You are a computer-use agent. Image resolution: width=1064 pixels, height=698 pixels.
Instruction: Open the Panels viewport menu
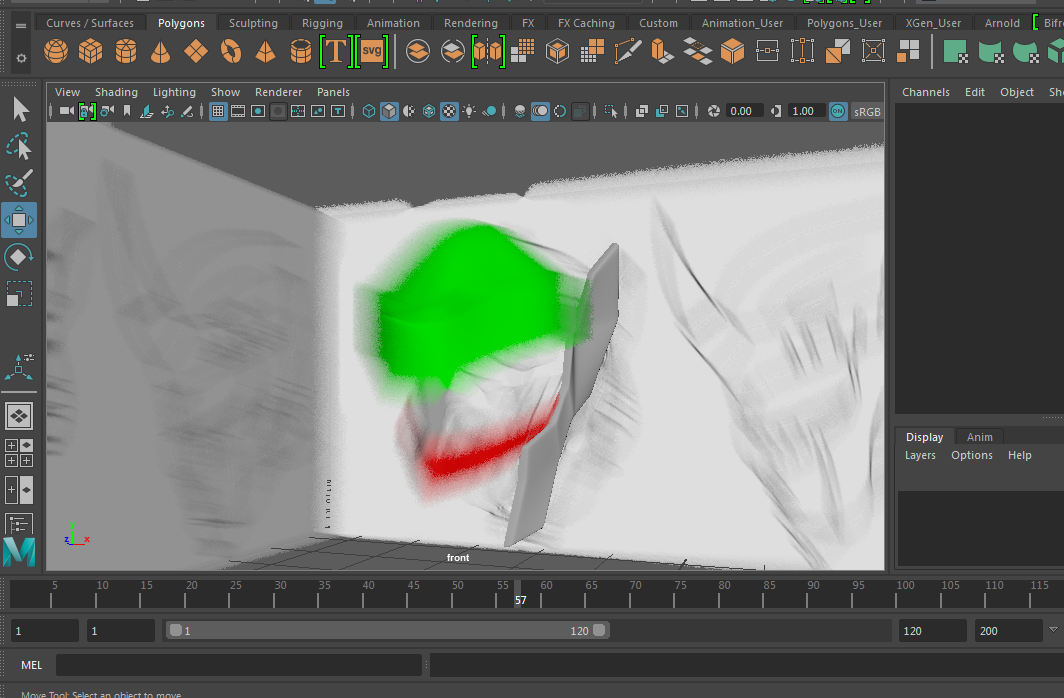click(333, 91)
